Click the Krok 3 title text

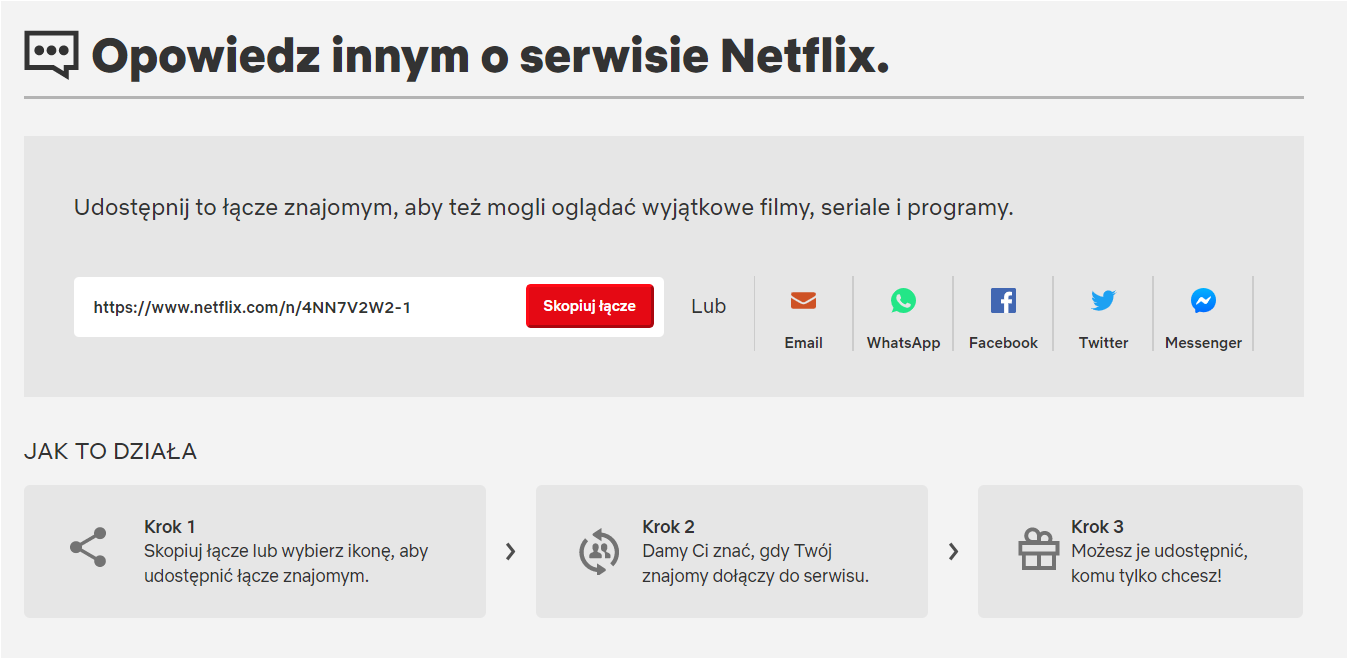[1097, 527]
